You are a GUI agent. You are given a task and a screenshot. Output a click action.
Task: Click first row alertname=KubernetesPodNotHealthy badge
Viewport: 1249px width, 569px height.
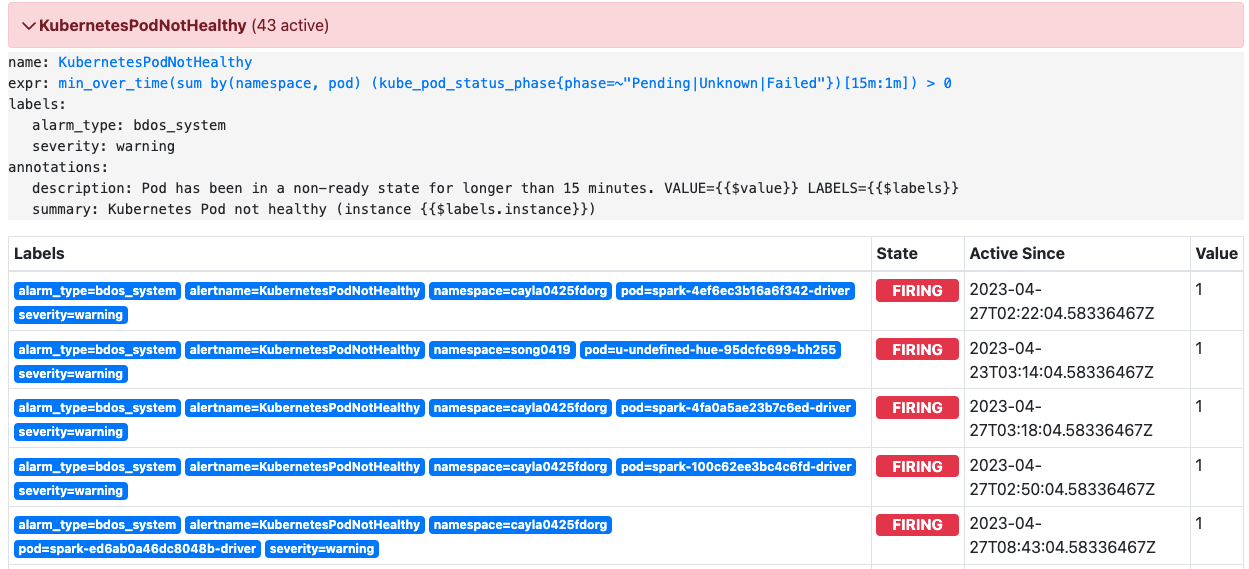pyautogui.click(x=305, y=291)
